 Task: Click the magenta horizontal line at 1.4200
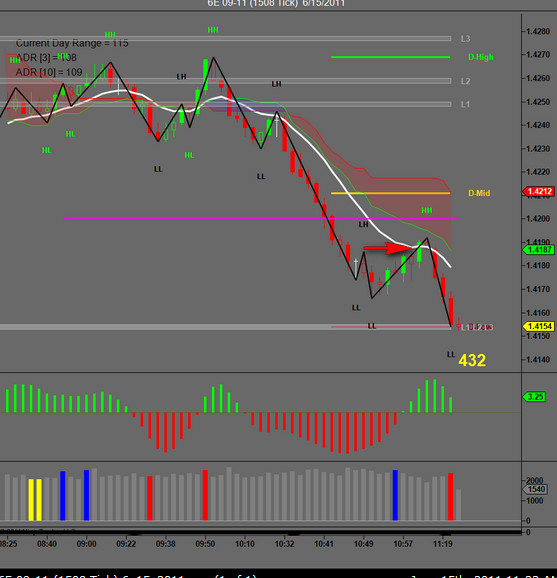point(261,219)
